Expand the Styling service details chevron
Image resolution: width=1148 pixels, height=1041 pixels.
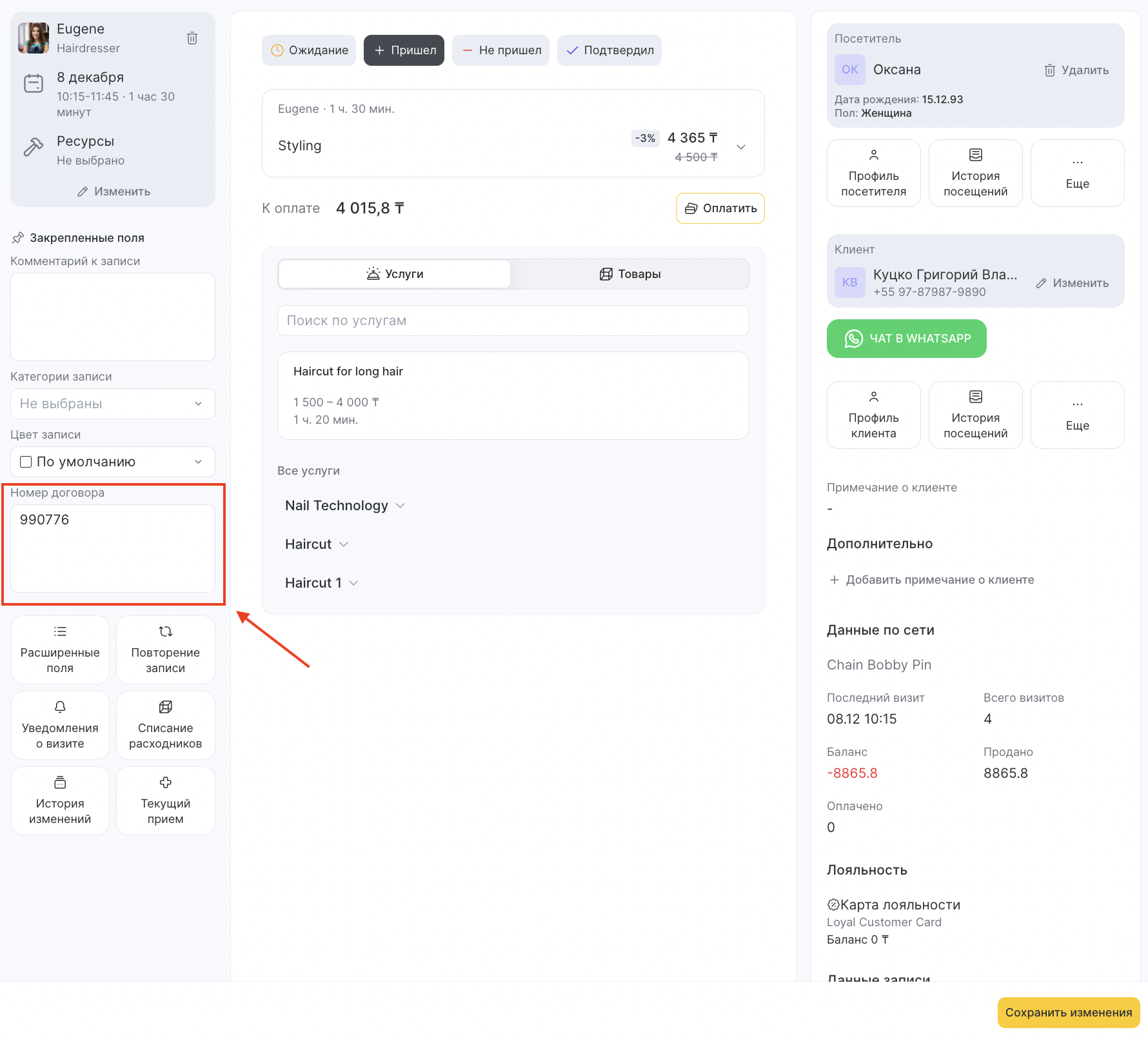pyautogui.click(x=741, y=147)
